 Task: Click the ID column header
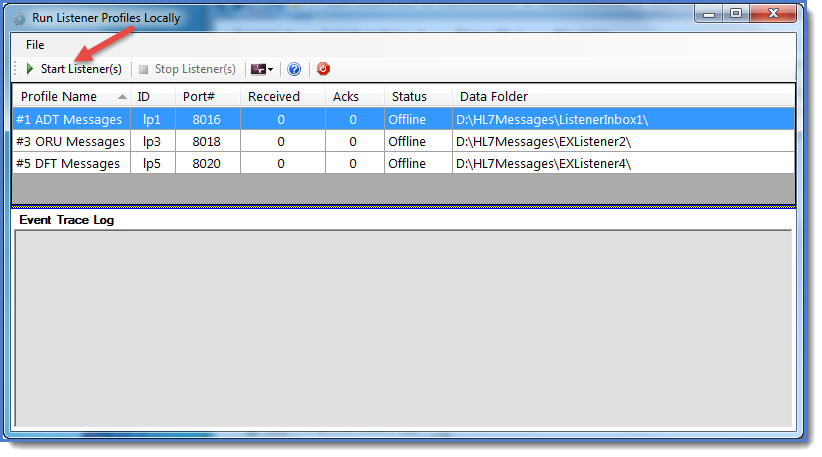click(x=153, y=96)
